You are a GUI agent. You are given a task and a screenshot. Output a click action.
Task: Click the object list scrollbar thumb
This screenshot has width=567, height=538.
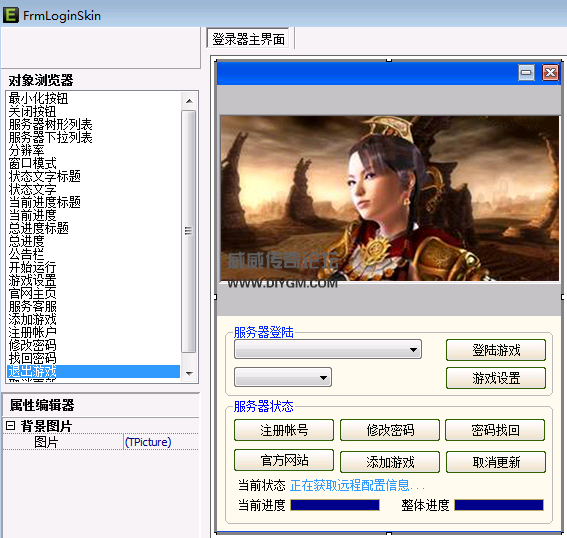point(188,231)
